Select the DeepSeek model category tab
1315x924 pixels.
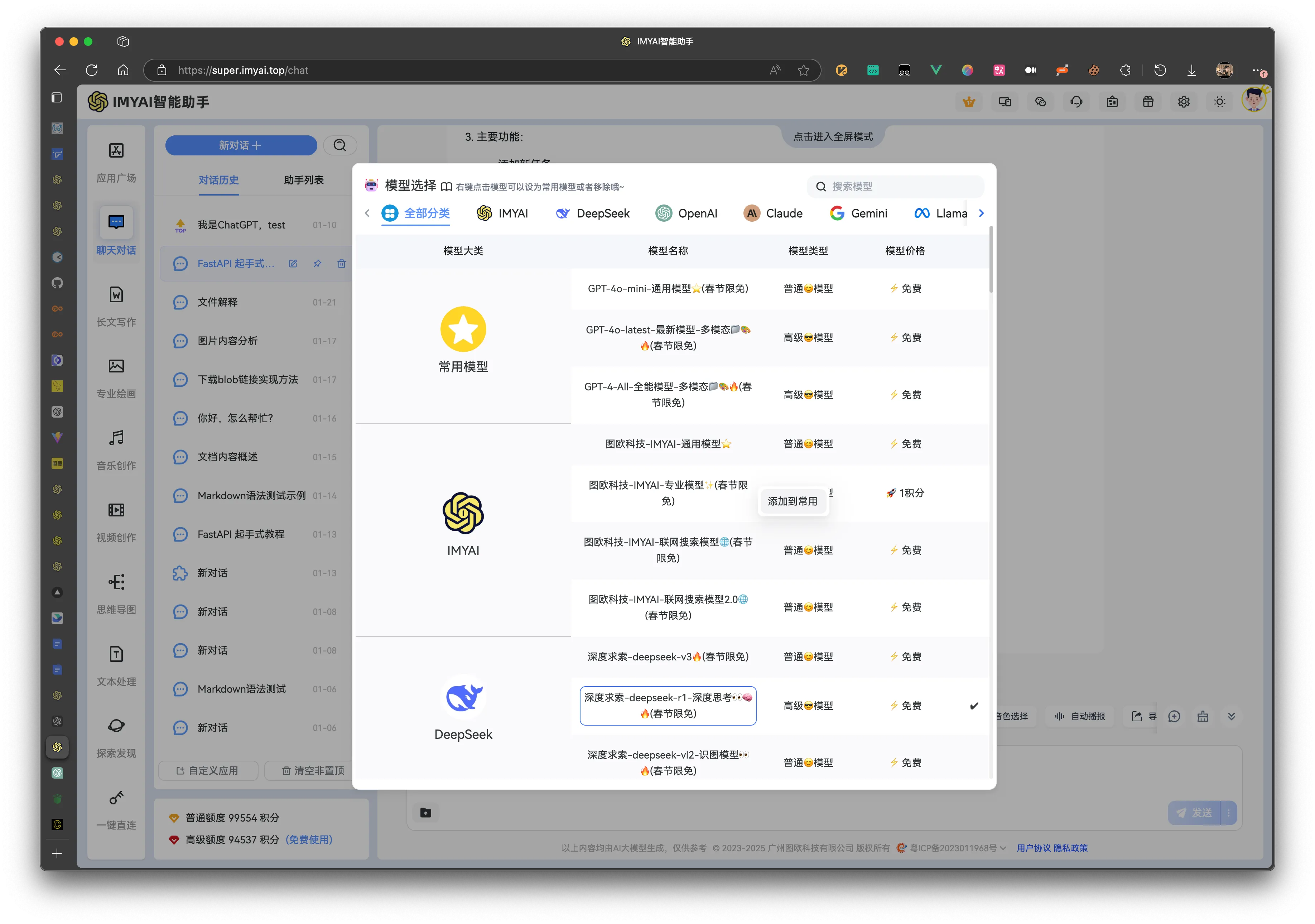tap(592, 213)
